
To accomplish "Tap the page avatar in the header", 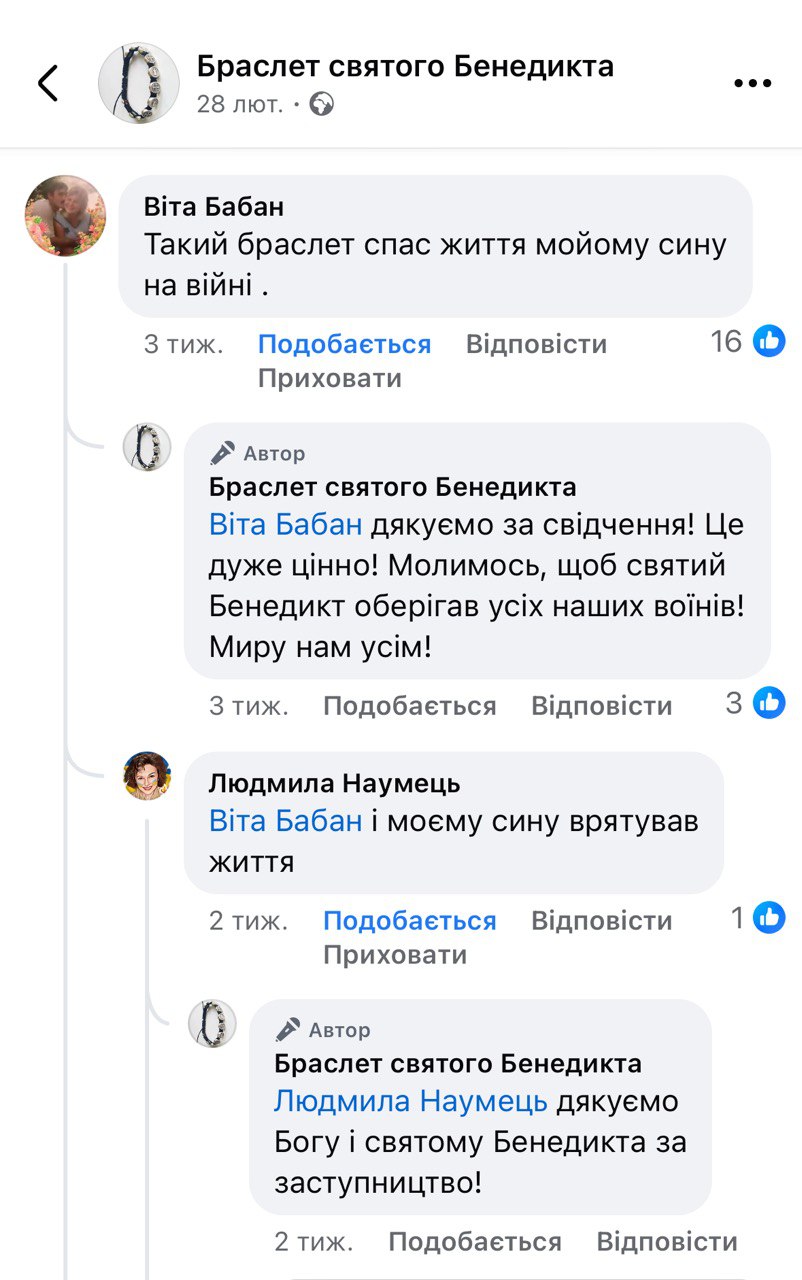I will (138, 84).
